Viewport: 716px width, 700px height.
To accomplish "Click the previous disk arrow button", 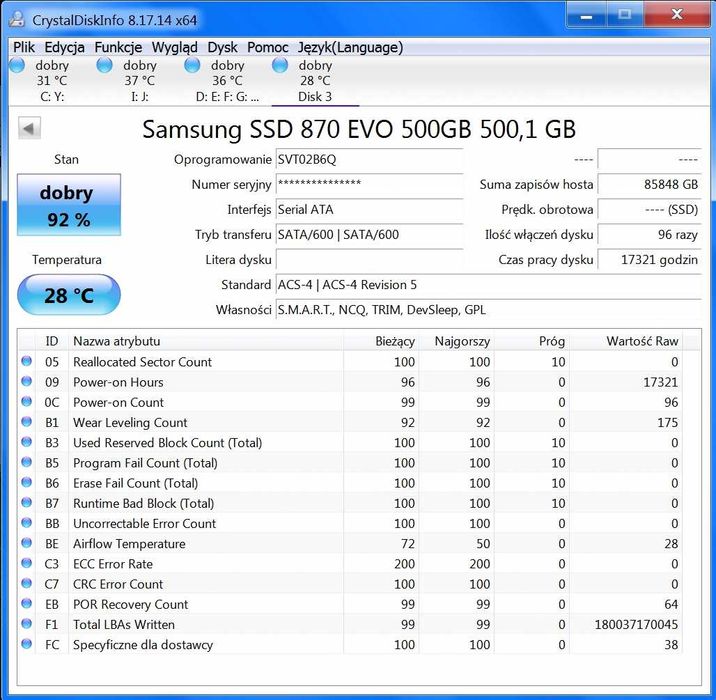I will tap(29, 128).
